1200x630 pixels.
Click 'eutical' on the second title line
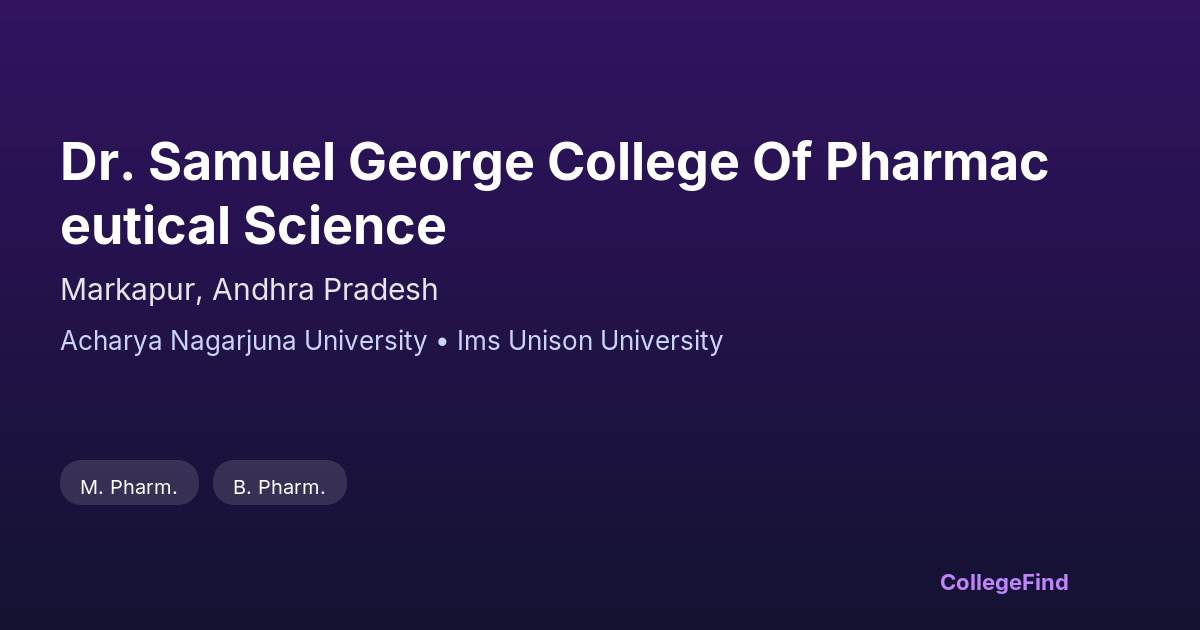tap(144, 226)
